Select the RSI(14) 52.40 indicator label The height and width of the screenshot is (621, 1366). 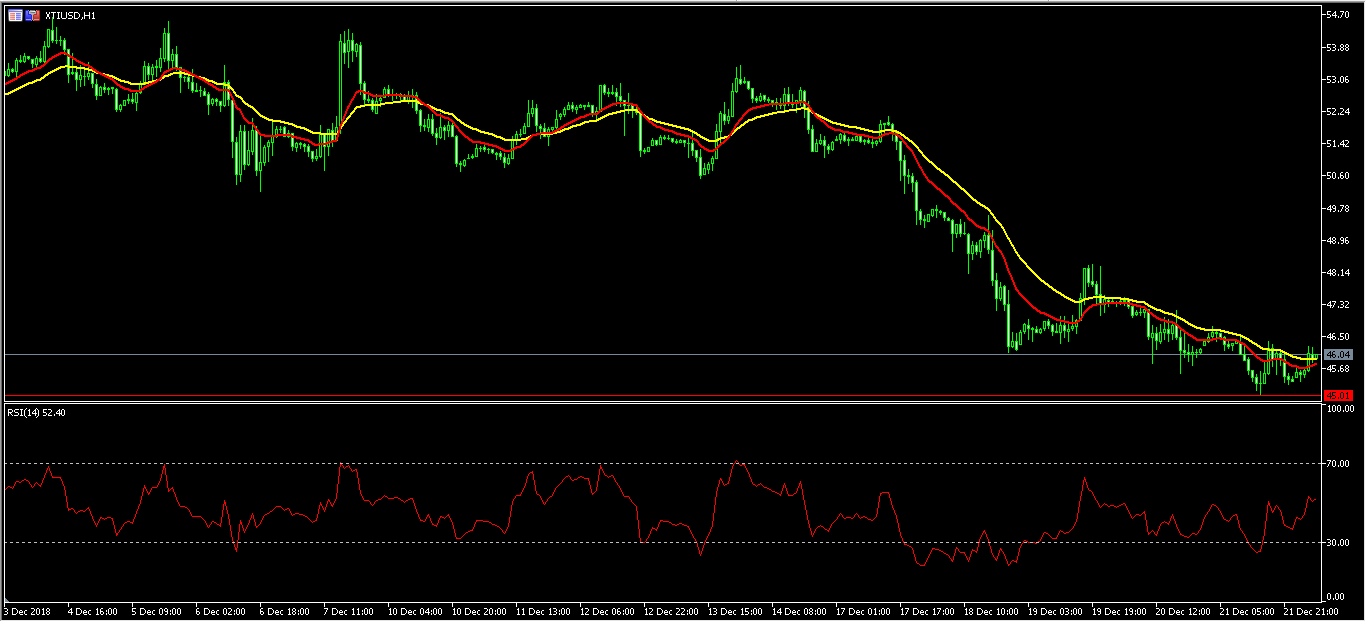click(x=34, y=411)
